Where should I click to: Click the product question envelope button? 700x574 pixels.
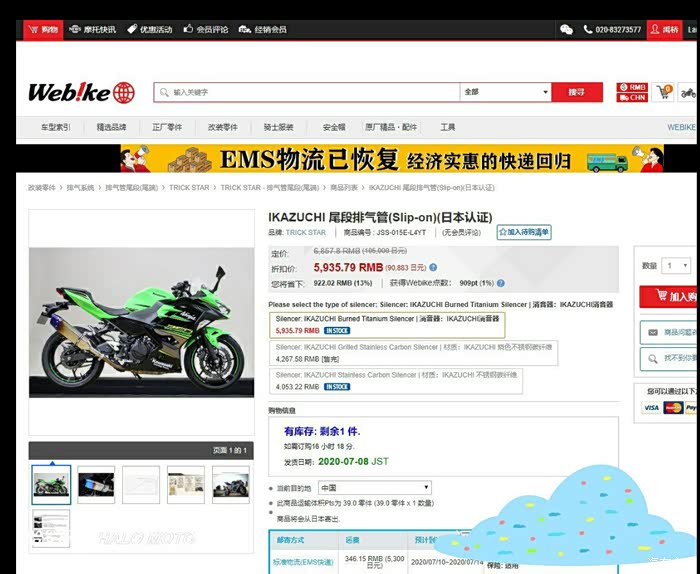click(668, 333)
